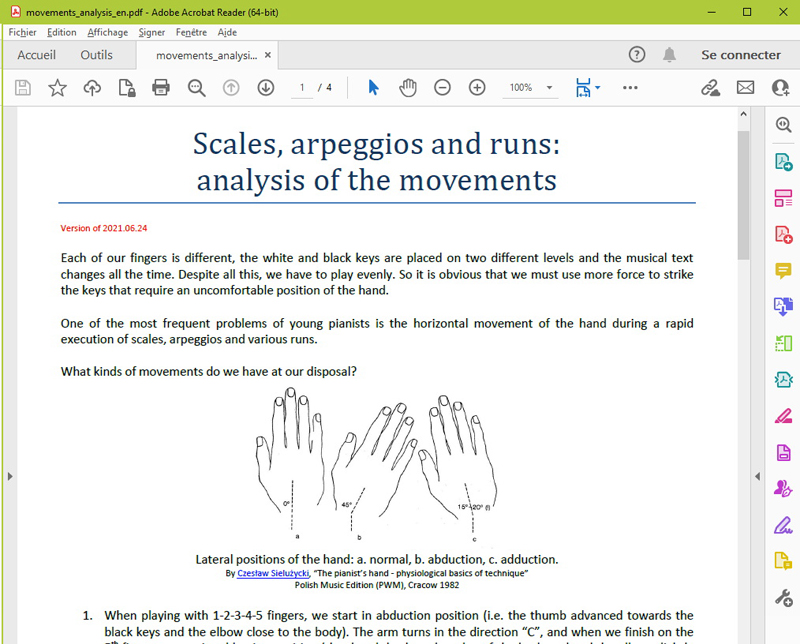Click Se connecter to sign in
Screen dimensions: 800x644
[x=740, y=55]
